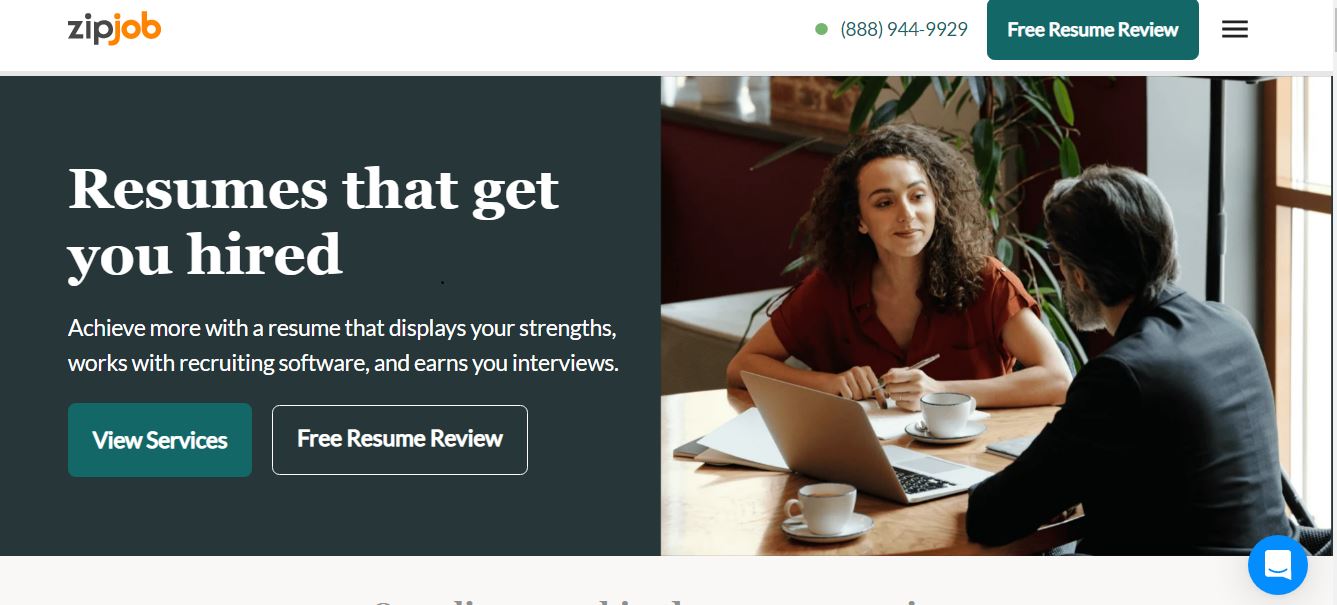Select the phone number (888) 944-9929
This screenshot has height=605, width=1337.
(x=904, y=30)
